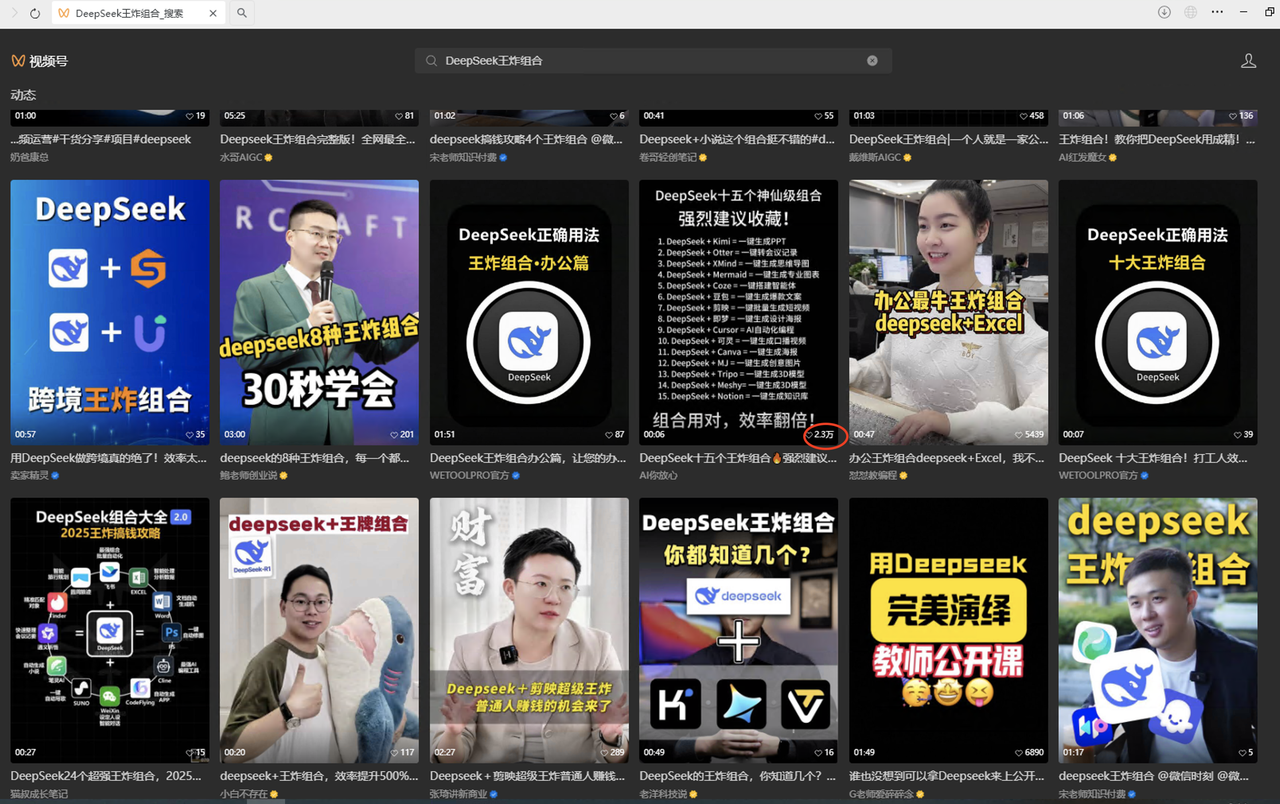Click the heart icon showing 6890 likes
The width and height of the screenshot is (1280, 804).
pyautogui.click(x=1019, y=753)
